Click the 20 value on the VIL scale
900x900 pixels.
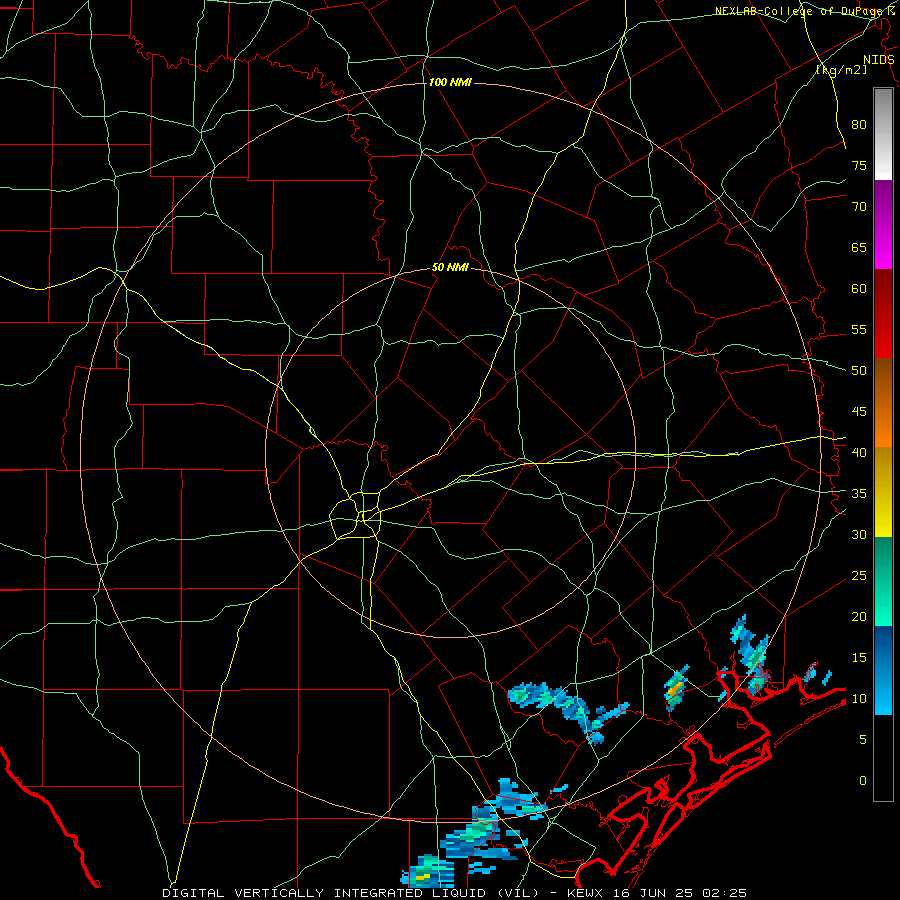pos(859,617)
